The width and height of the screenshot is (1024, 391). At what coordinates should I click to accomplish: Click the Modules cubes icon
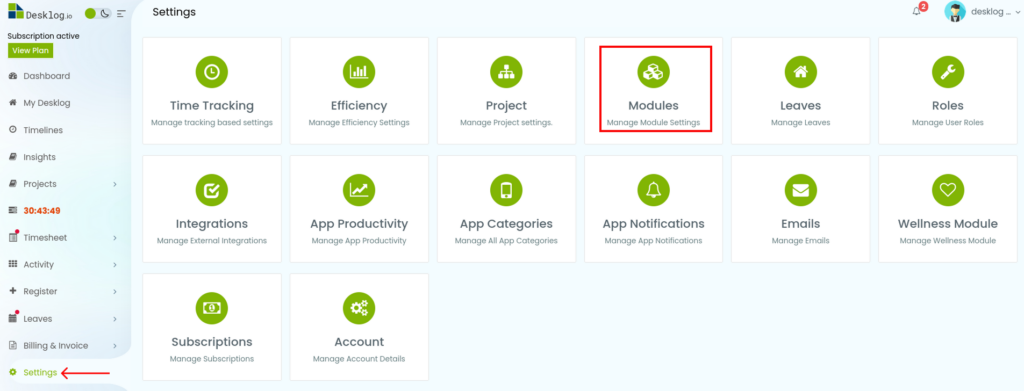click(654, 72)
